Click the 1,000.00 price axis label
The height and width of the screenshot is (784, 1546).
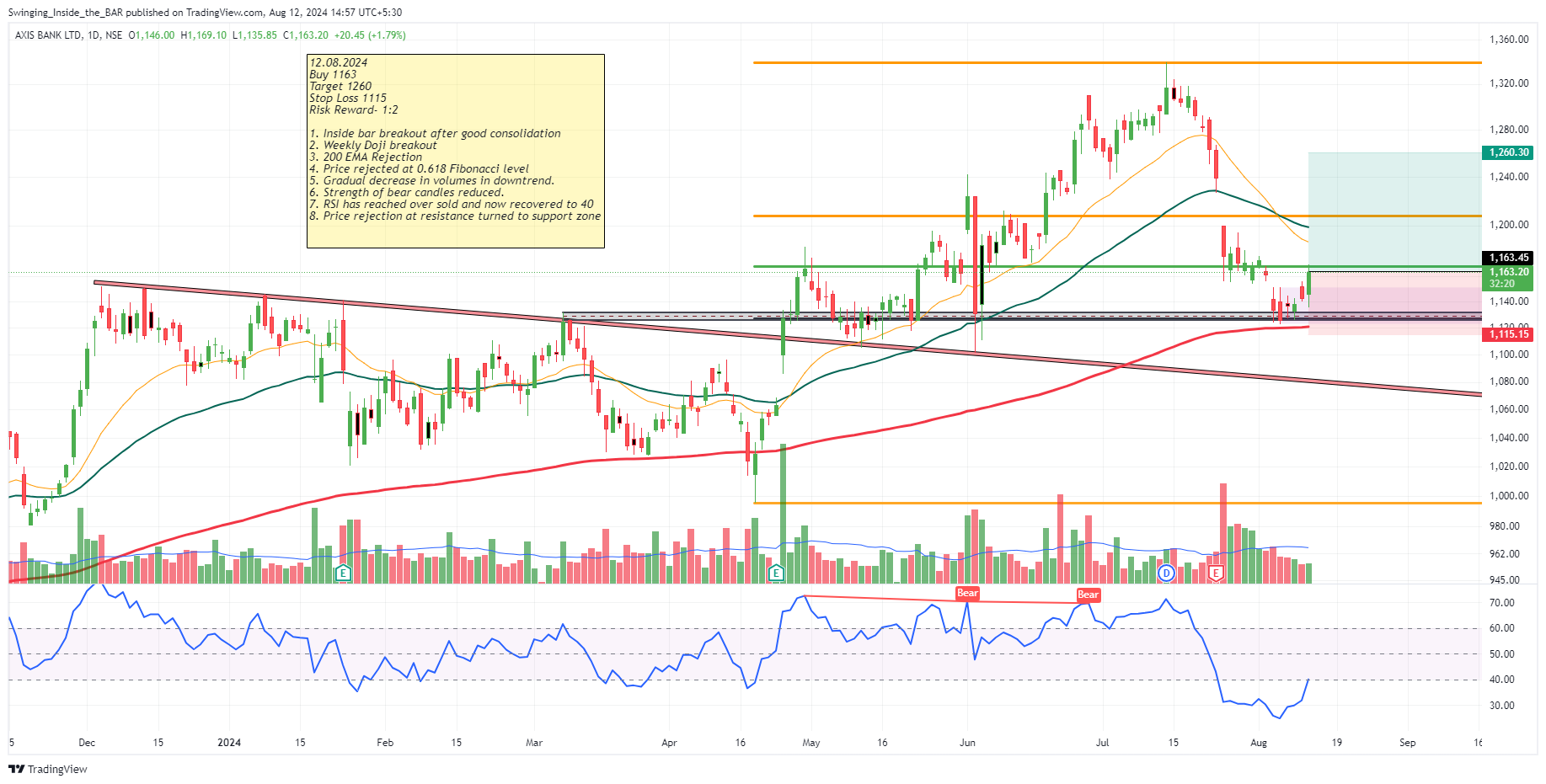coord(1509,496)
